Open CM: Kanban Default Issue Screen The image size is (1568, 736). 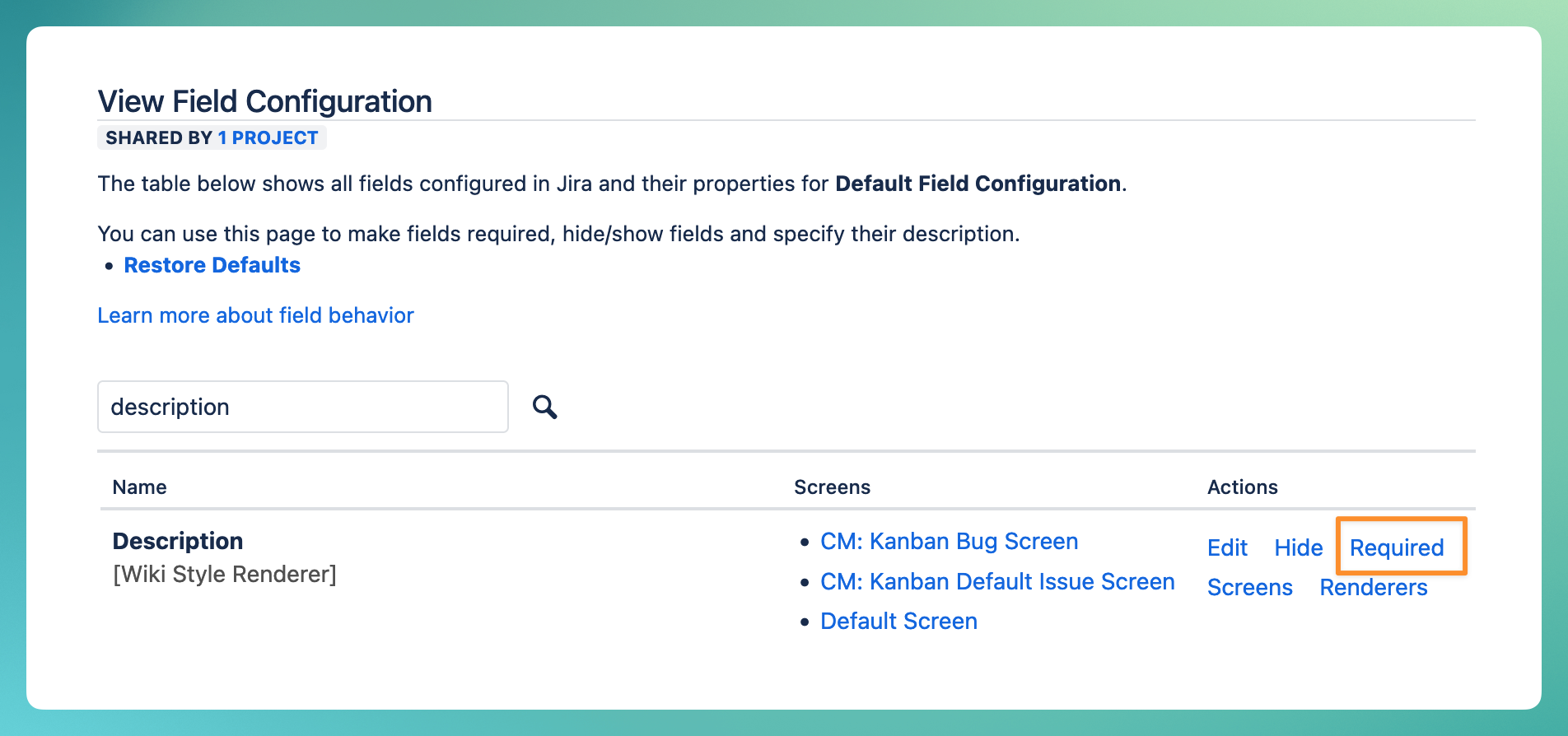[x=997, y=581]
